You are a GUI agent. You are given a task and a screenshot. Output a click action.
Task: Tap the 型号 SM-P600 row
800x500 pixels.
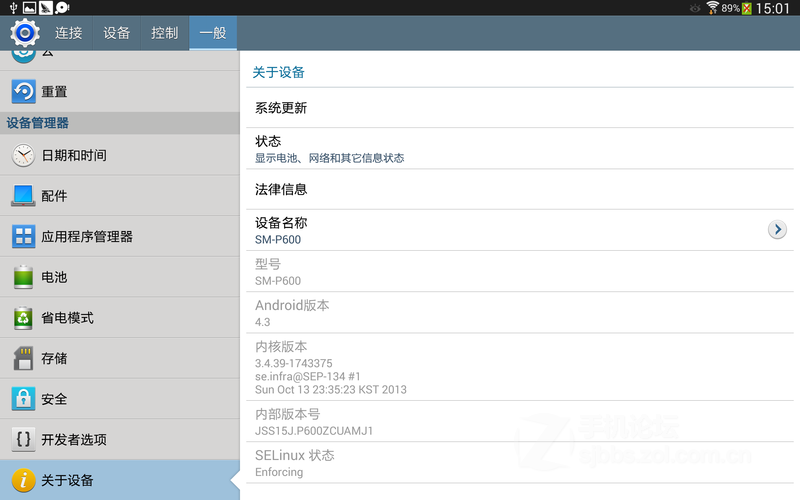click(519, 271)
